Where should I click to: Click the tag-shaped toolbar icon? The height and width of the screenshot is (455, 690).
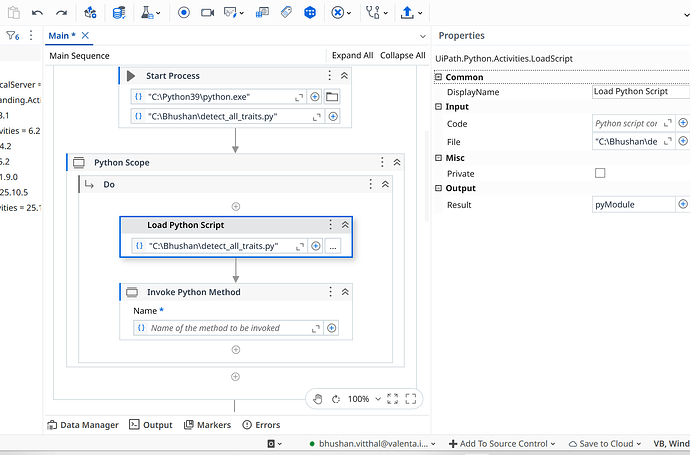pos(286,12)
